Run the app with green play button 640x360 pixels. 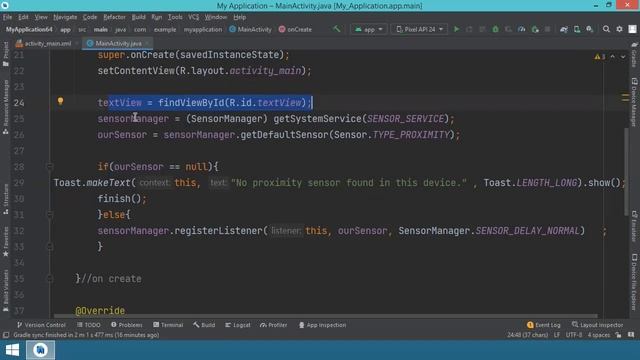[456, 29]
